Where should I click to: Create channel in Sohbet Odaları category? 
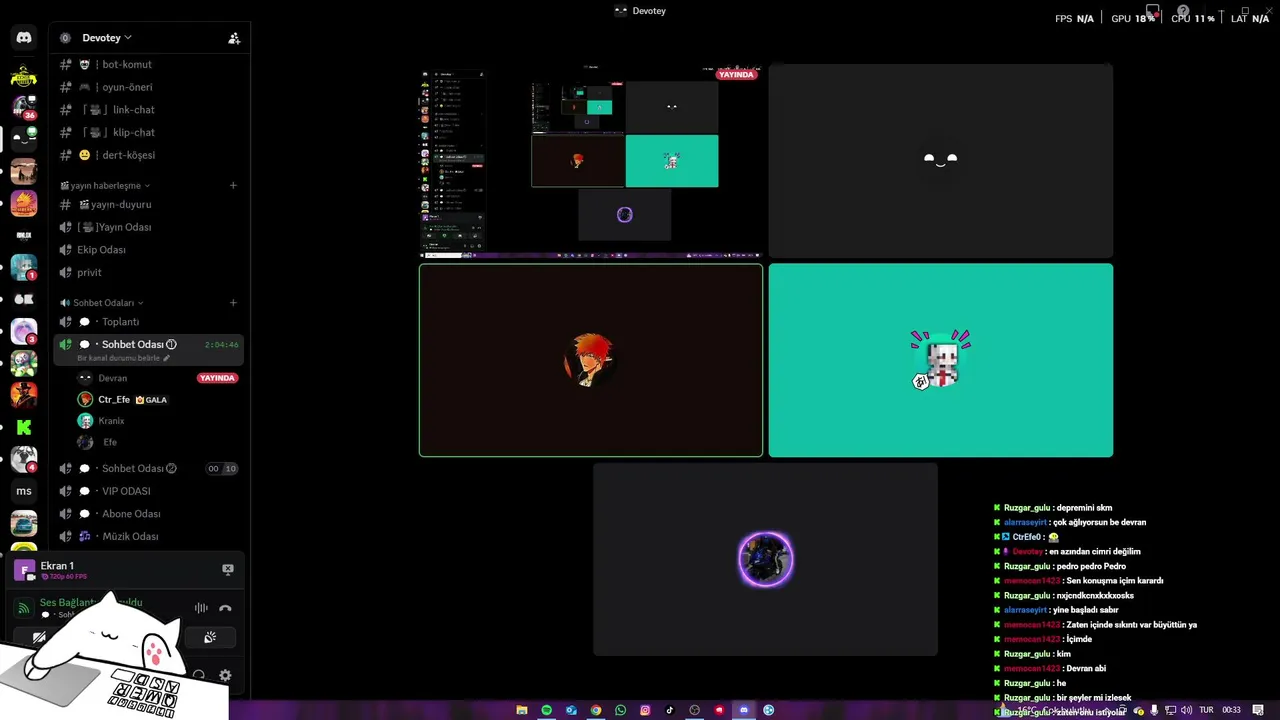233,303
